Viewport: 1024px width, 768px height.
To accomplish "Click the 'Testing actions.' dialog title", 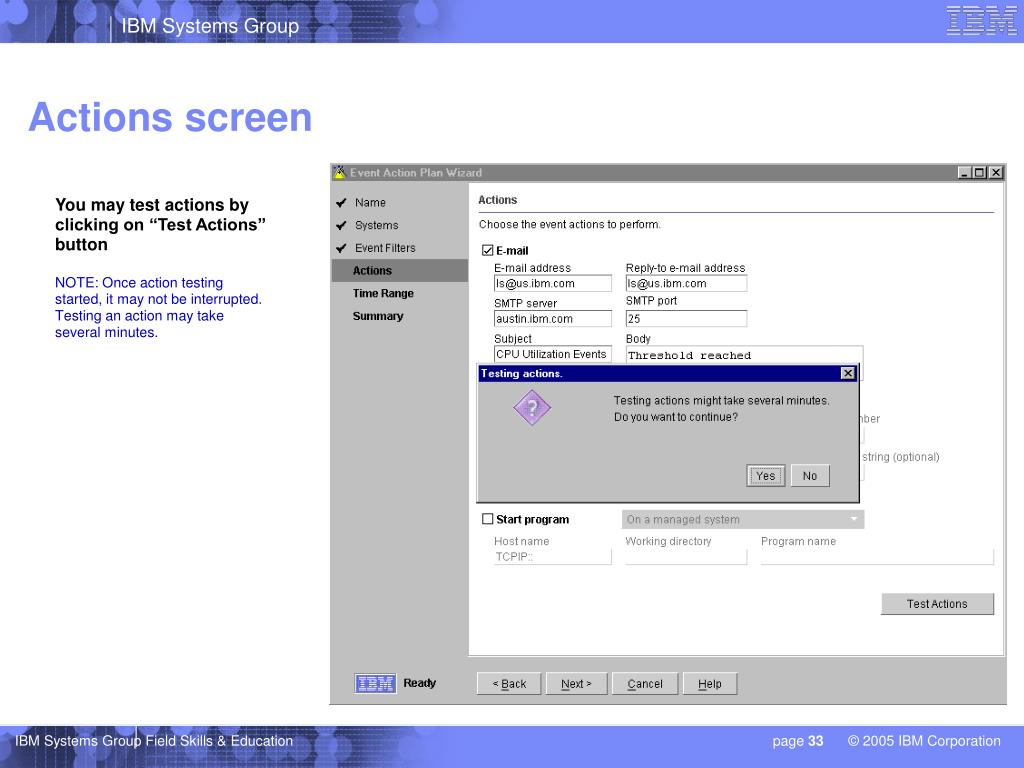I will (522, 374).
